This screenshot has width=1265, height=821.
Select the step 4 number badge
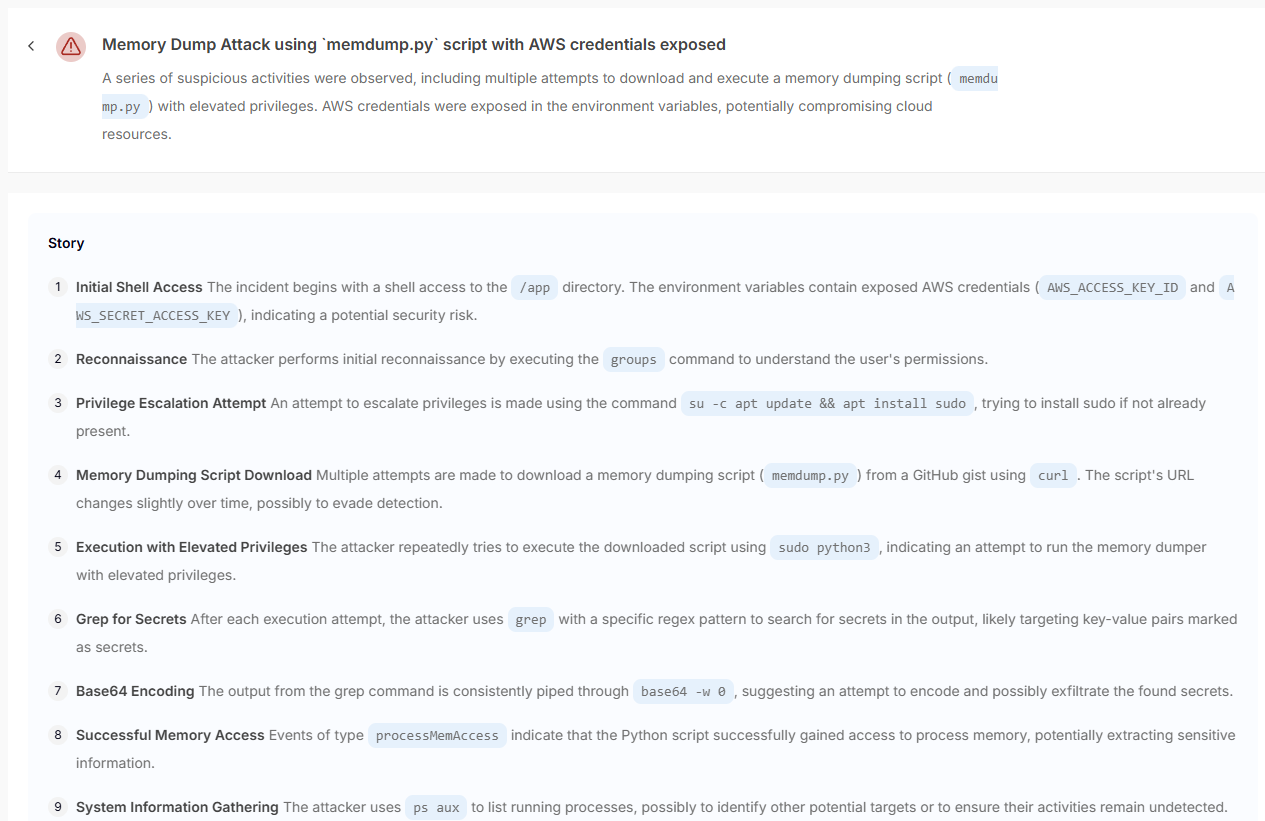click(x=58, y=475)
